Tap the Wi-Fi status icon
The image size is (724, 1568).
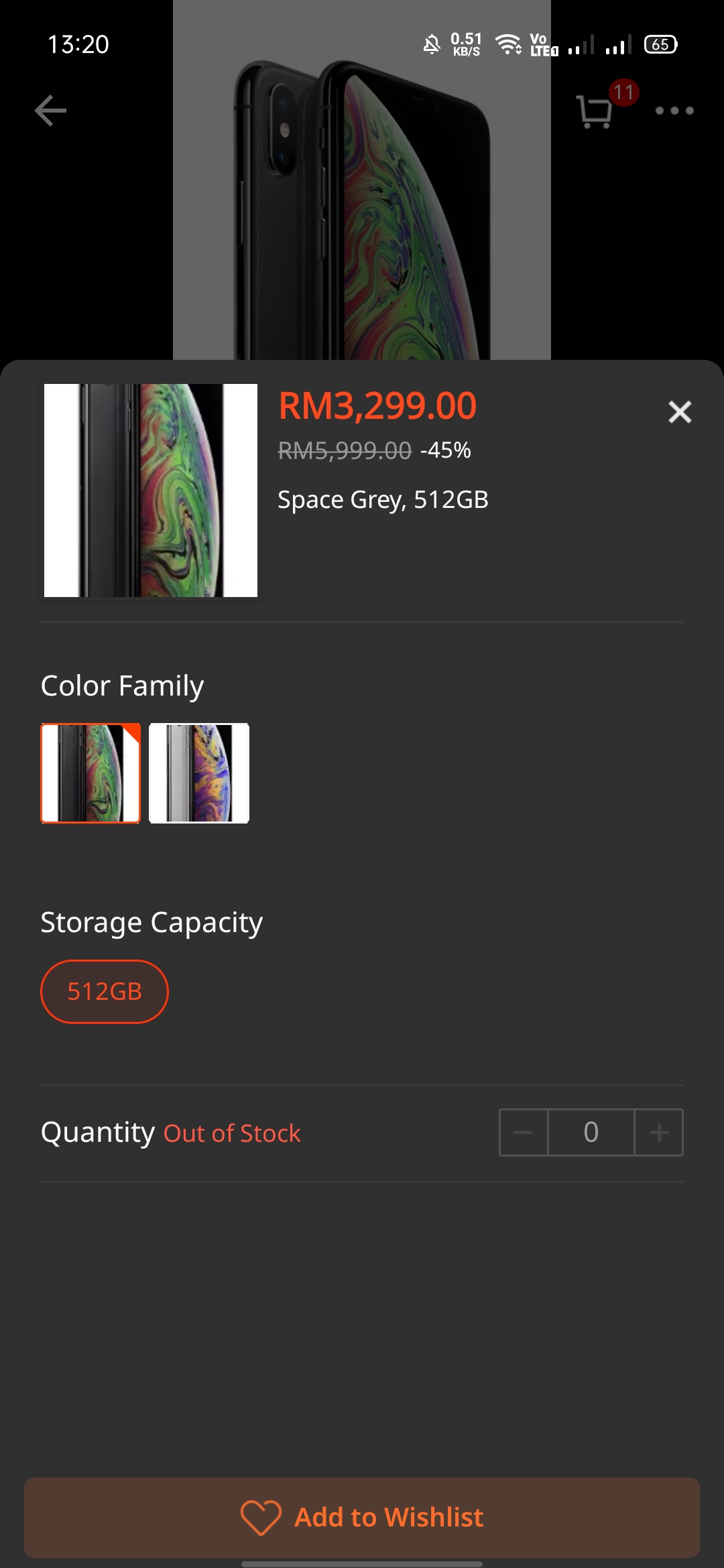click(509, 44)
